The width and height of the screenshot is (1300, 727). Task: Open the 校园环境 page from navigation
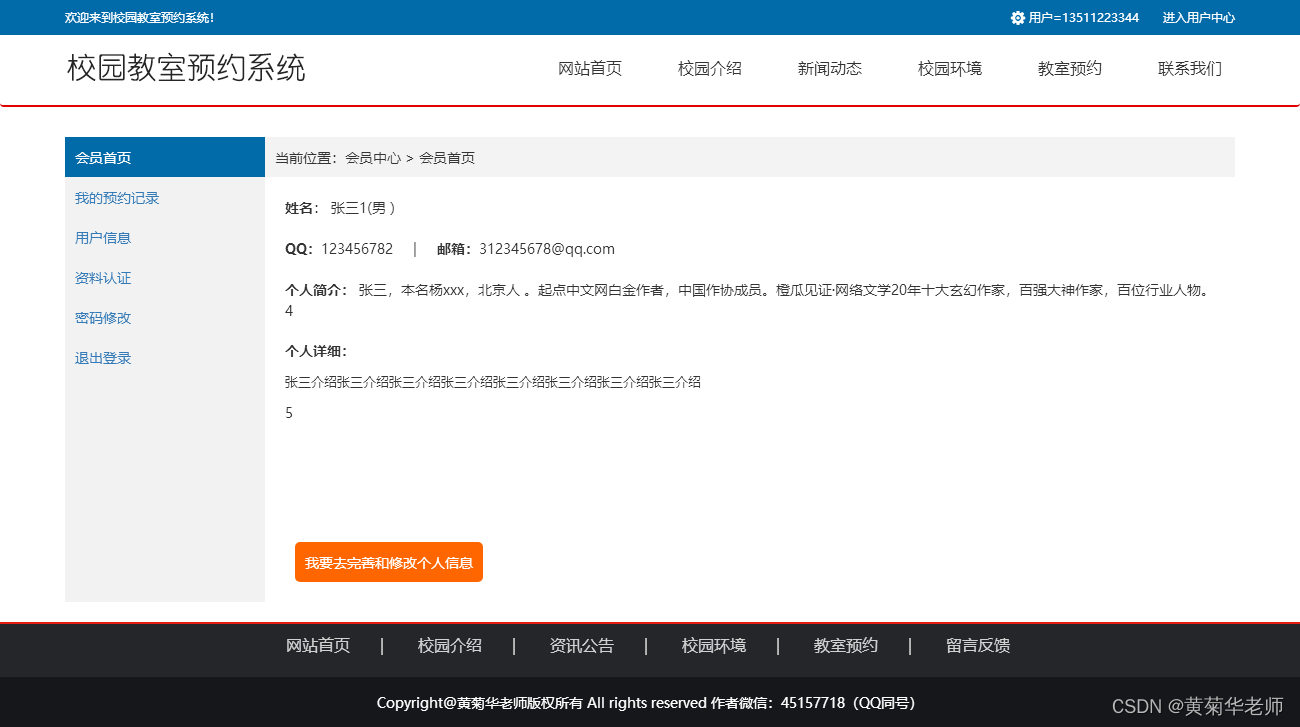[x=948, y=68]
